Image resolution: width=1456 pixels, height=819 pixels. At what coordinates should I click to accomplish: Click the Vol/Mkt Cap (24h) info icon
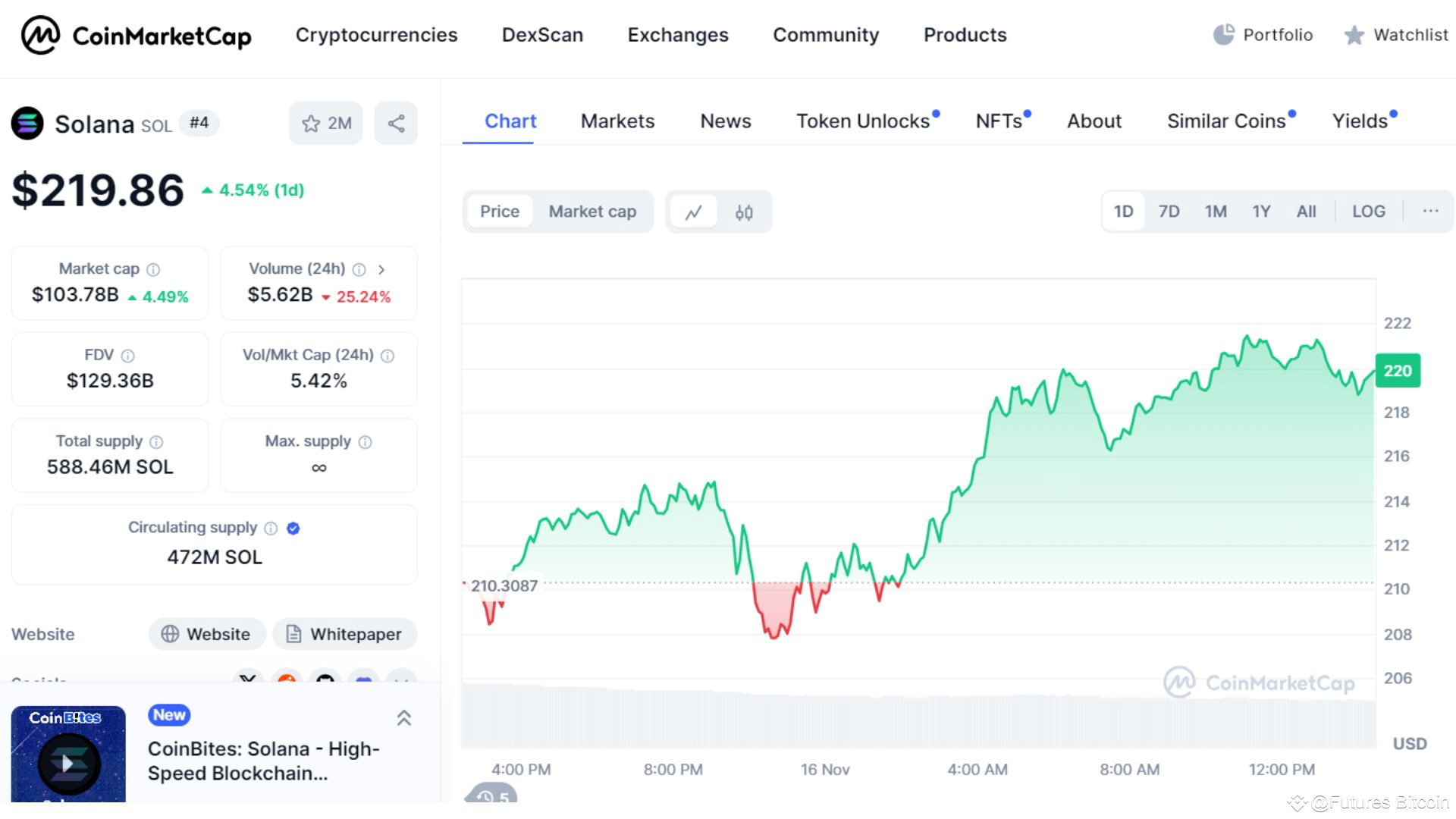pos(388,356)
